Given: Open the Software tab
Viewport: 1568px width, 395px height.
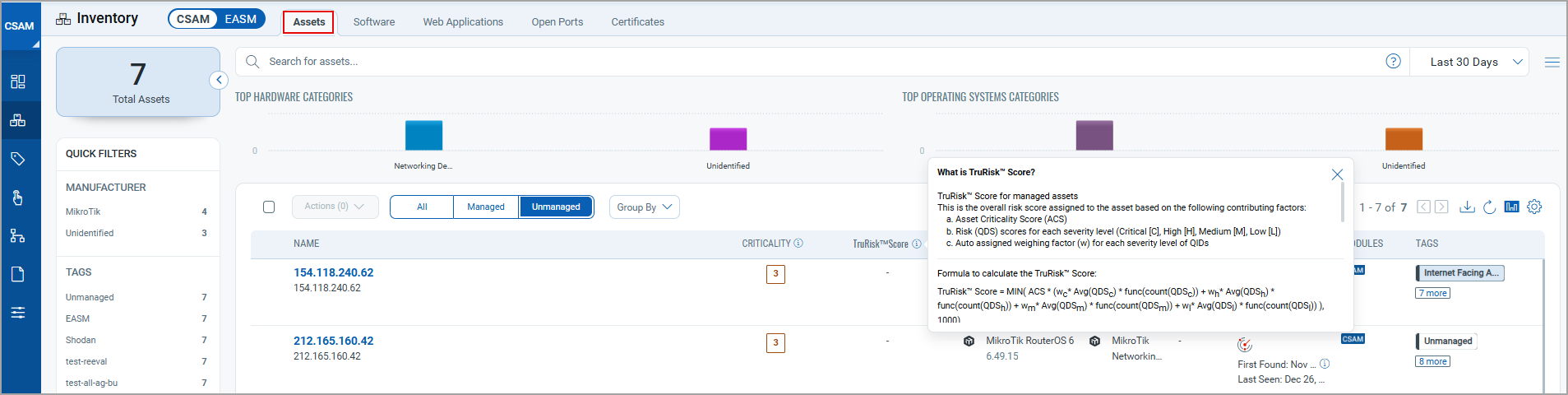Looking at the screenshot, I should [374, 22].
